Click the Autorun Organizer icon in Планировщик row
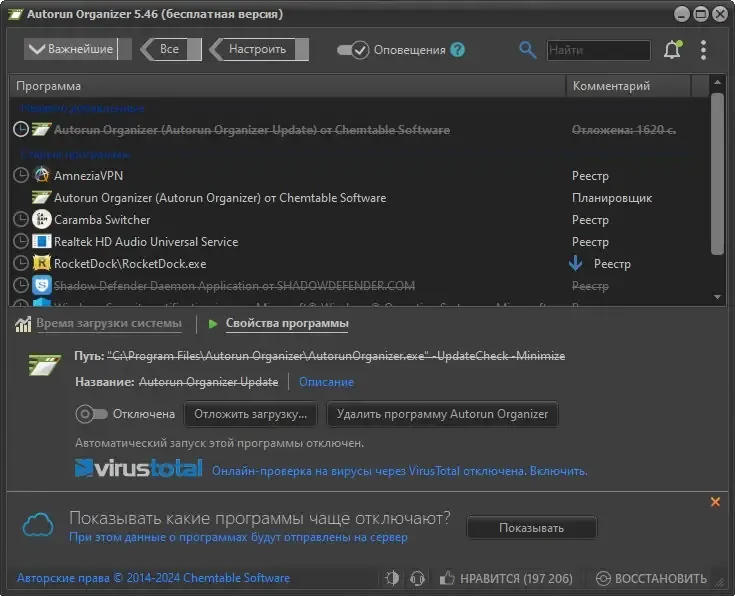735x596 pixels. pos(41,197)
